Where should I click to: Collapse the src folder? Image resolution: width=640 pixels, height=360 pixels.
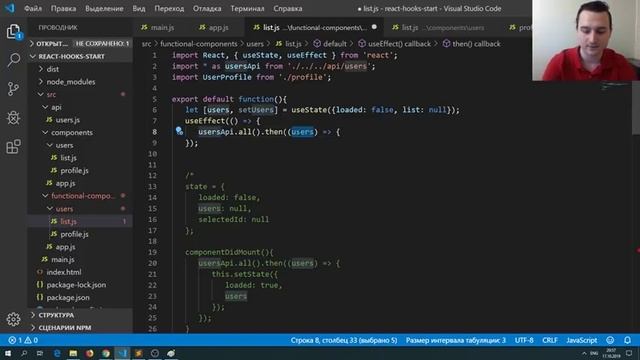click(51, 94)
